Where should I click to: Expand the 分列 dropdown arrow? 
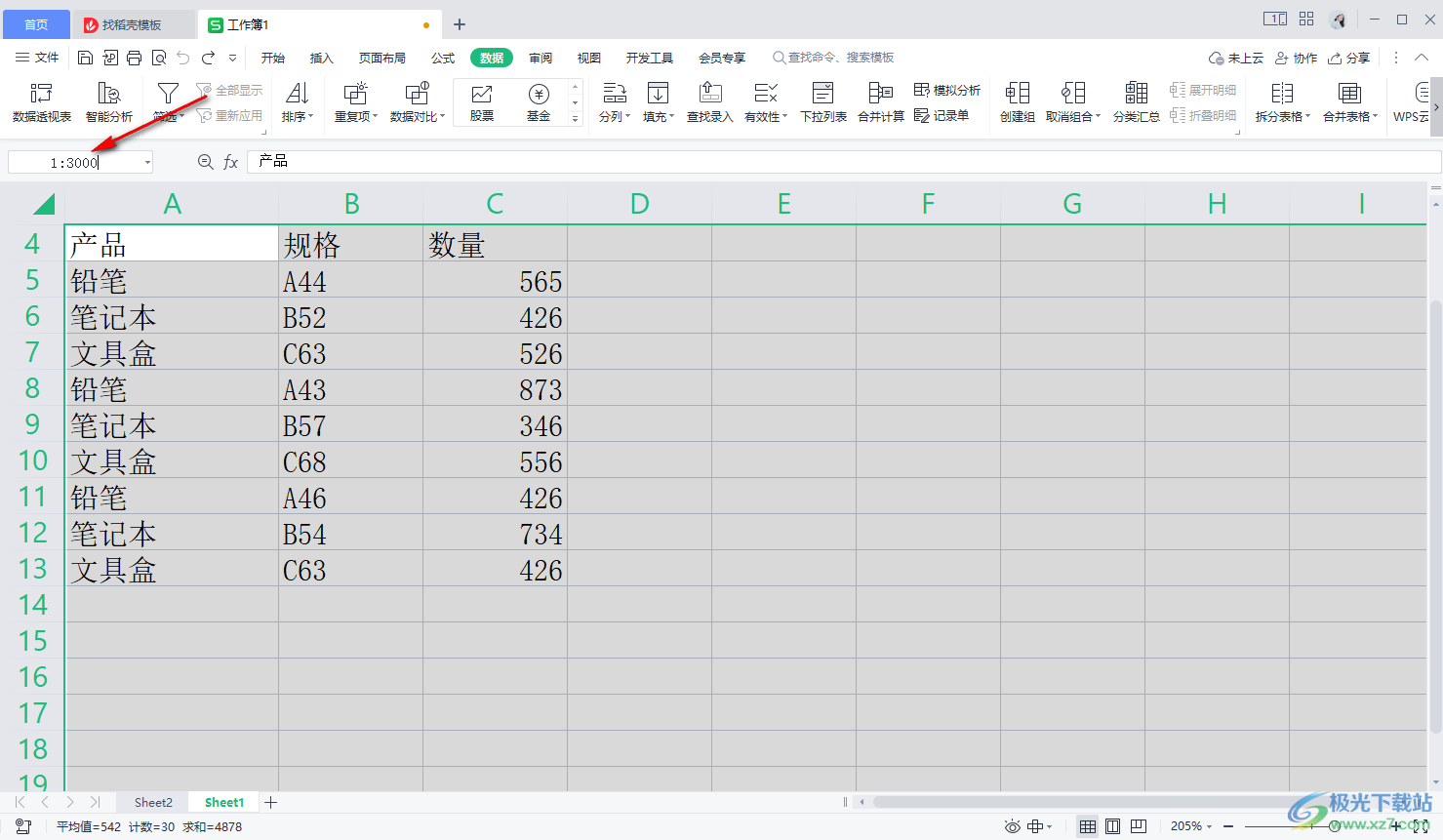pos(627,117)
